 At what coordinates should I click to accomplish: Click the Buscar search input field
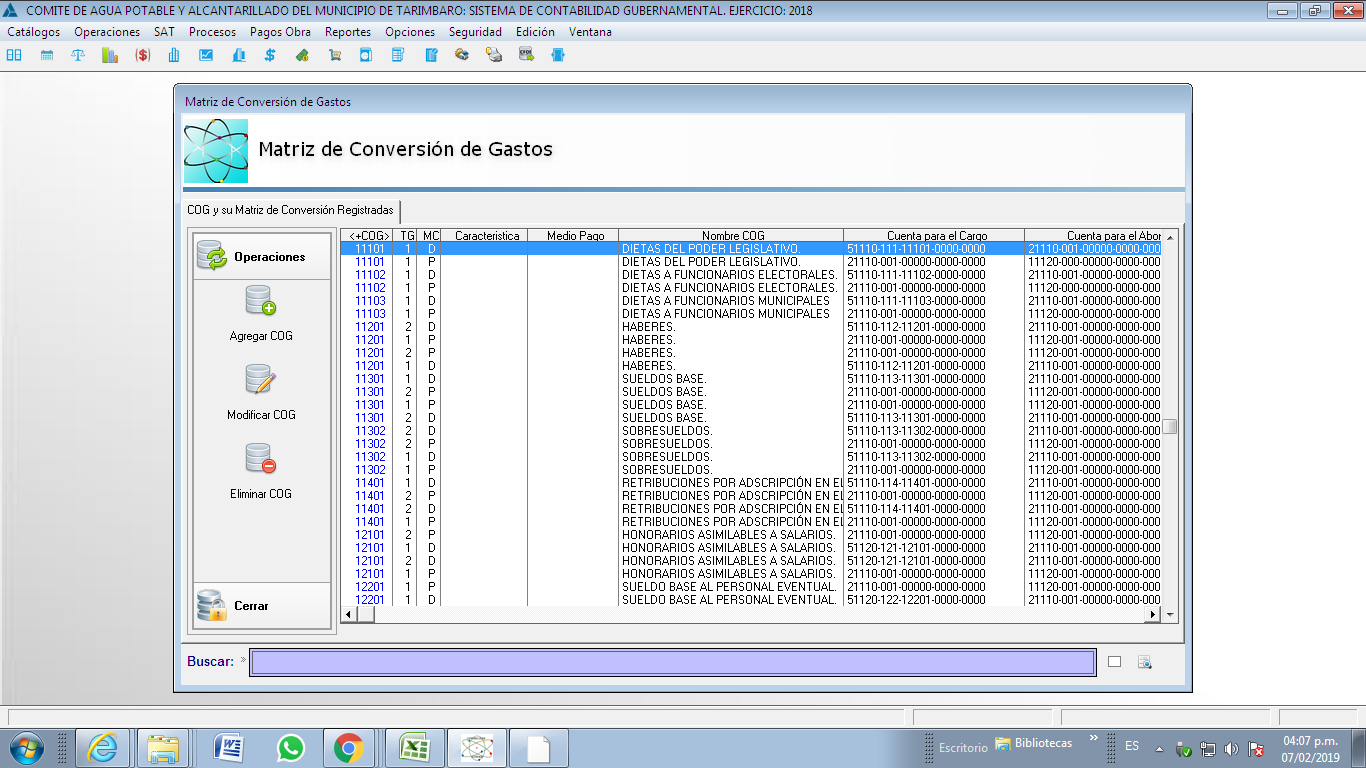pos(672,662)
